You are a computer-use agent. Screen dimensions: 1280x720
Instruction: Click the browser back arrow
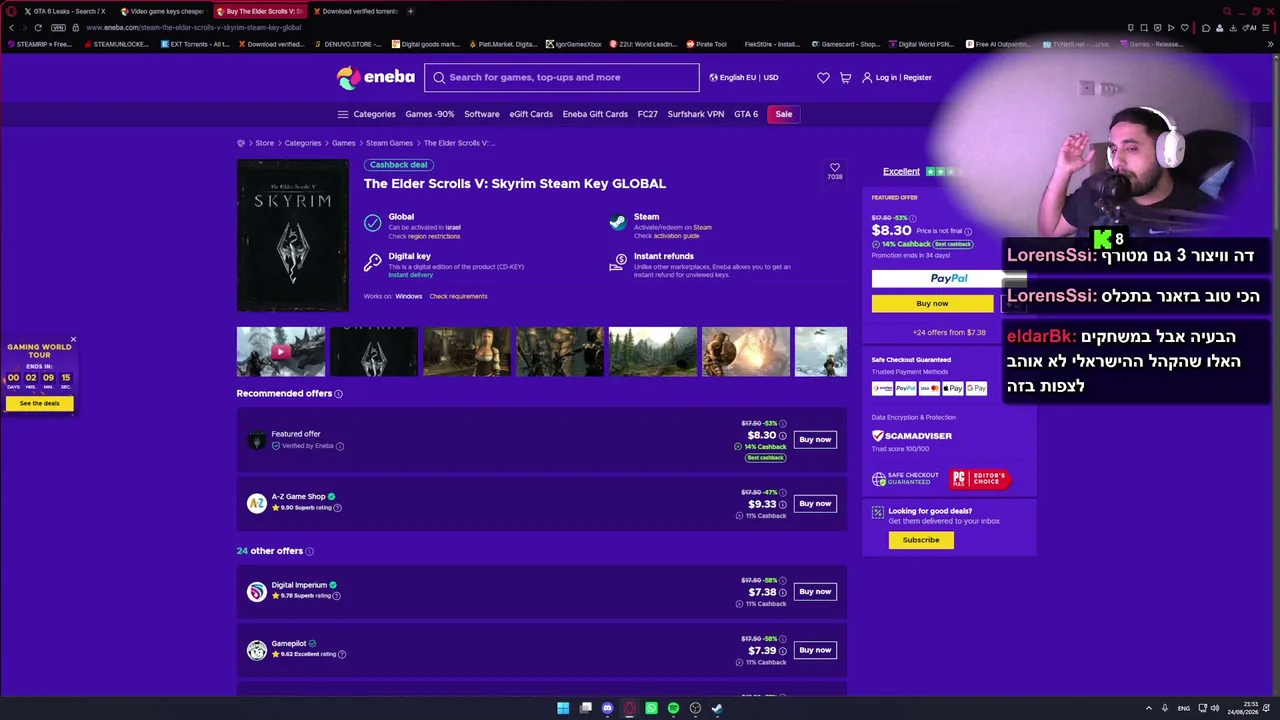[x=12, y=28]
